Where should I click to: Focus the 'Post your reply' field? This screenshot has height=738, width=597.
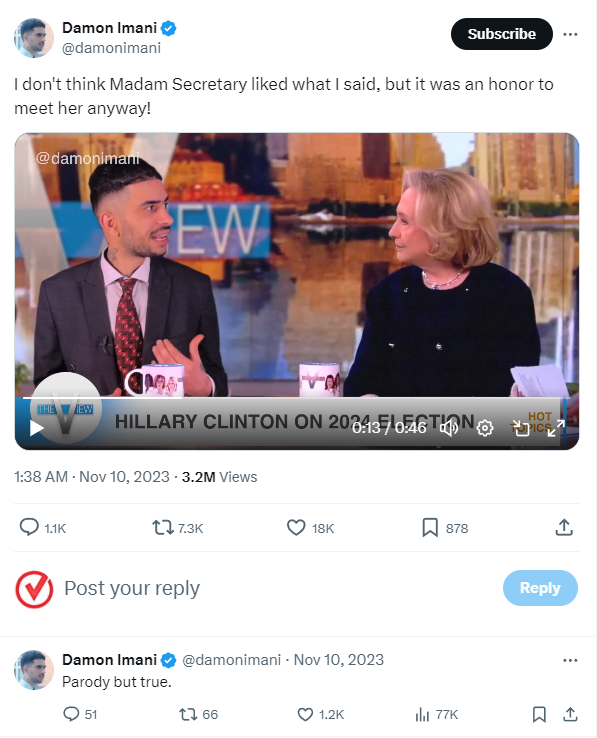pyautogui.click(x=278, y=588)
